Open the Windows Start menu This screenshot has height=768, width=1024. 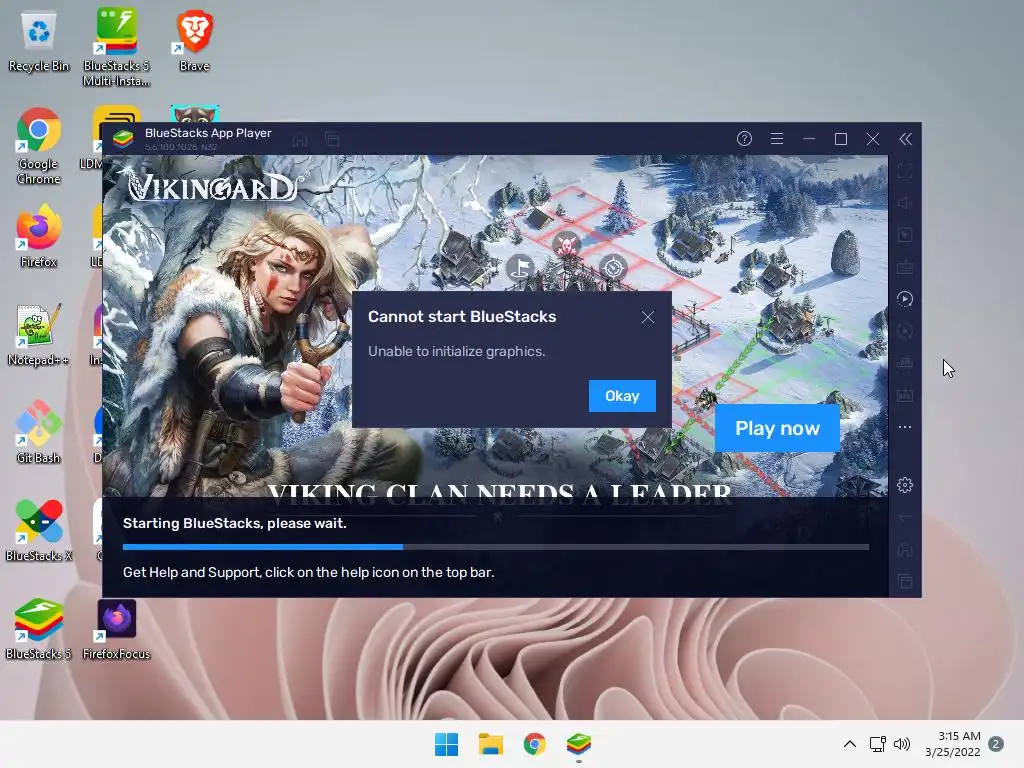click(x=447, y=744)
